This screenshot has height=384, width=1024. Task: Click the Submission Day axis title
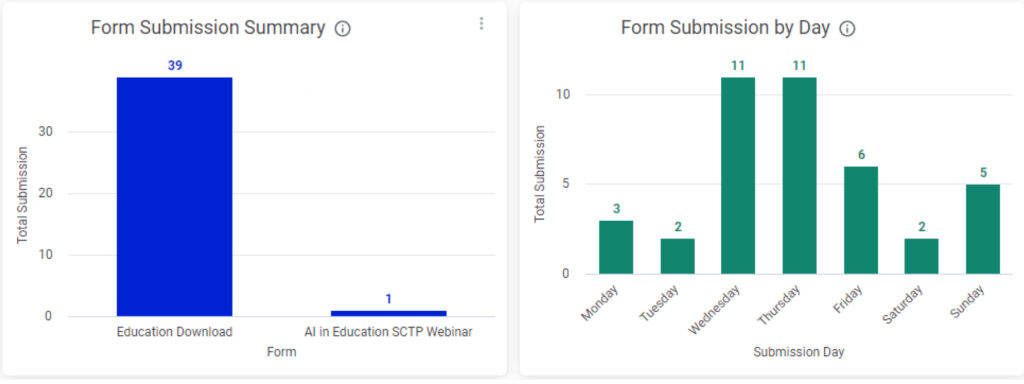coord(799,353)
